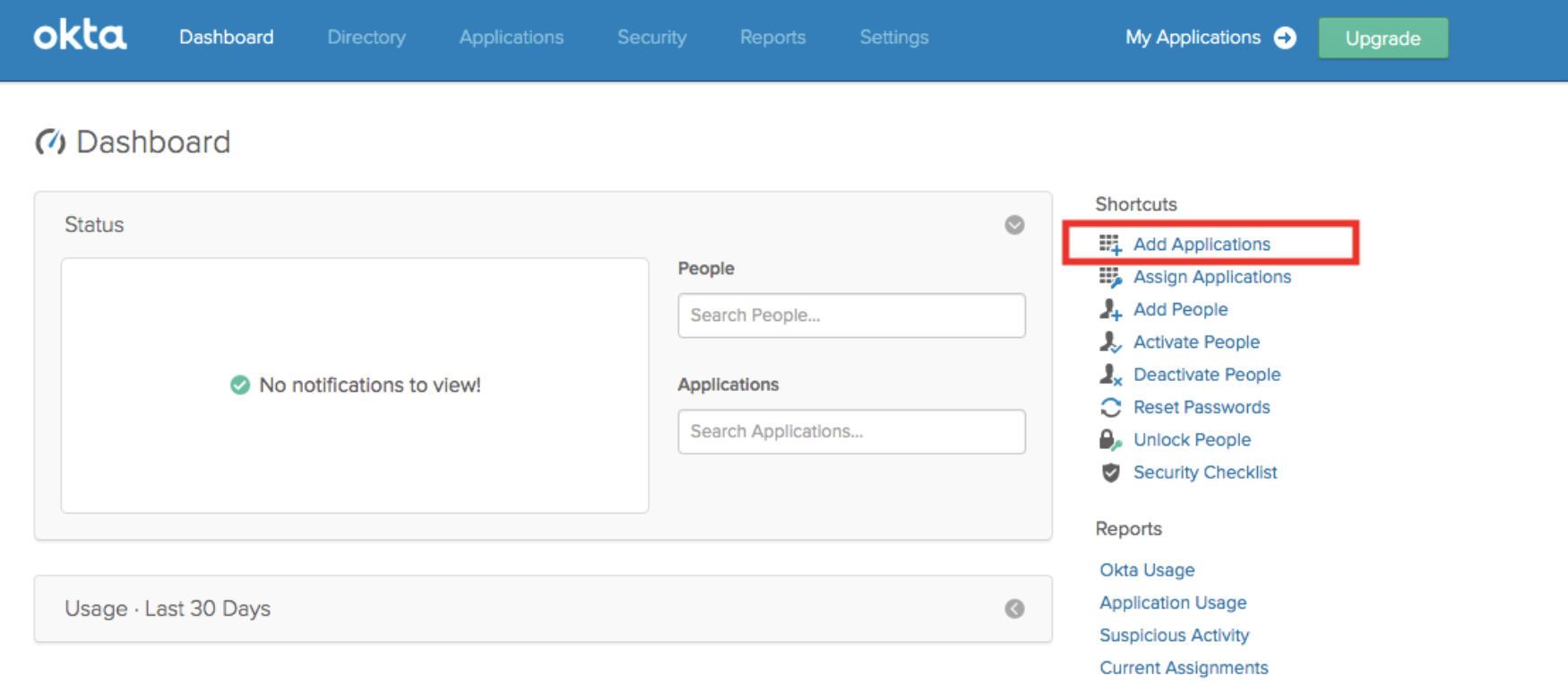Open the Dashboard menu

click(x=227, y=38)
